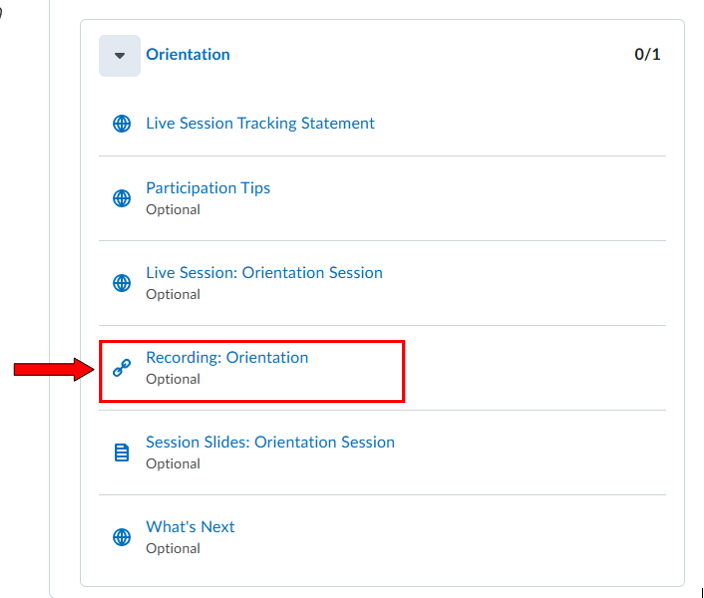Click globe icon beside Live Session: Orientation Session
704x598 pixels.
(x=122, y=283)
